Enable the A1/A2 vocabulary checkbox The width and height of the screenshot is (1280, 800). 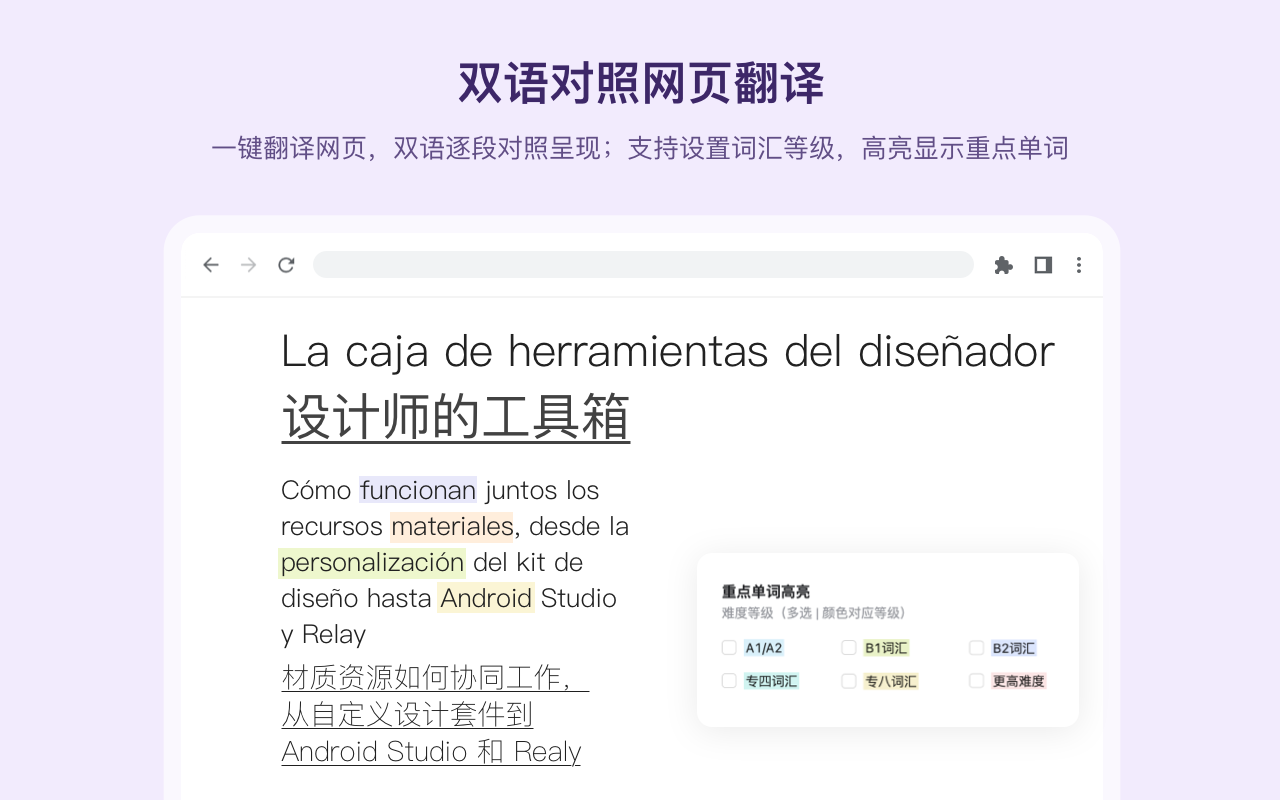point(729,647)
